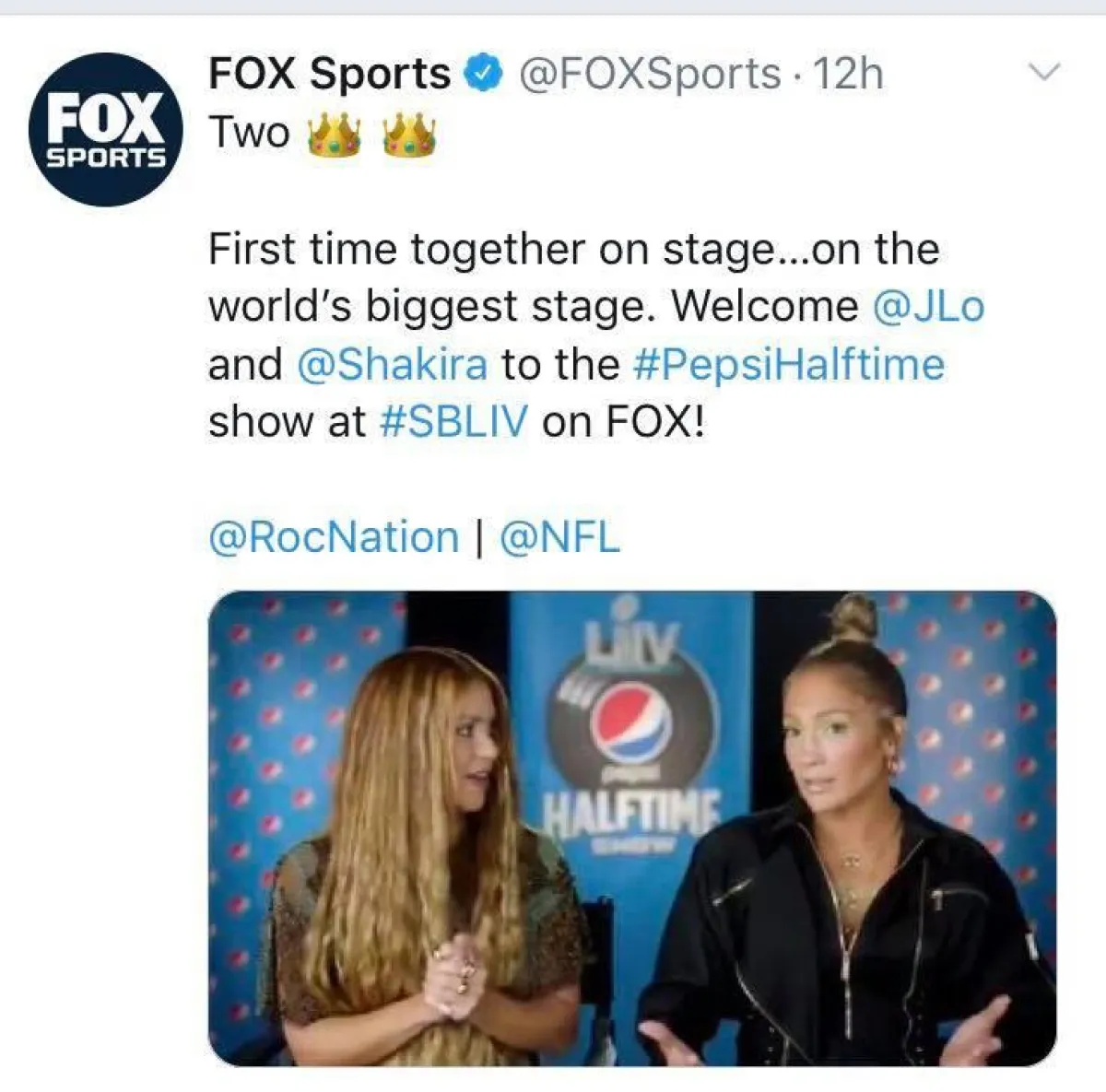
Task: Visit the @NFL profile link
Action: click(559, 538)
